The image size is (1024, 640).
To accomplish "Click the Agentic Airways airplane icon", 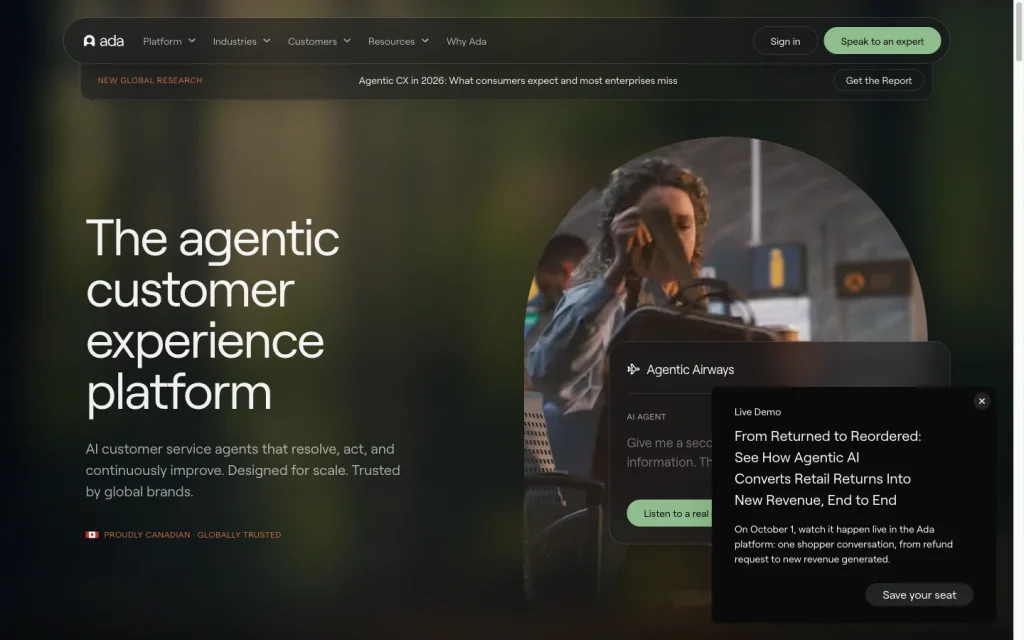I will 633,370.
